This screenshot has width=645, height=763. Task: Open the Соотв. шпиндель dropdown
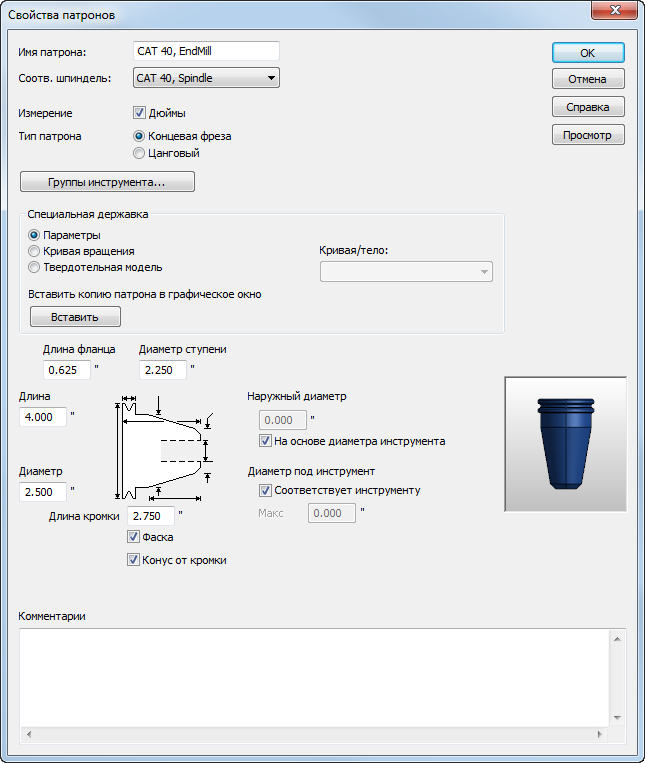pyautogui.click(x=206, y=78)
